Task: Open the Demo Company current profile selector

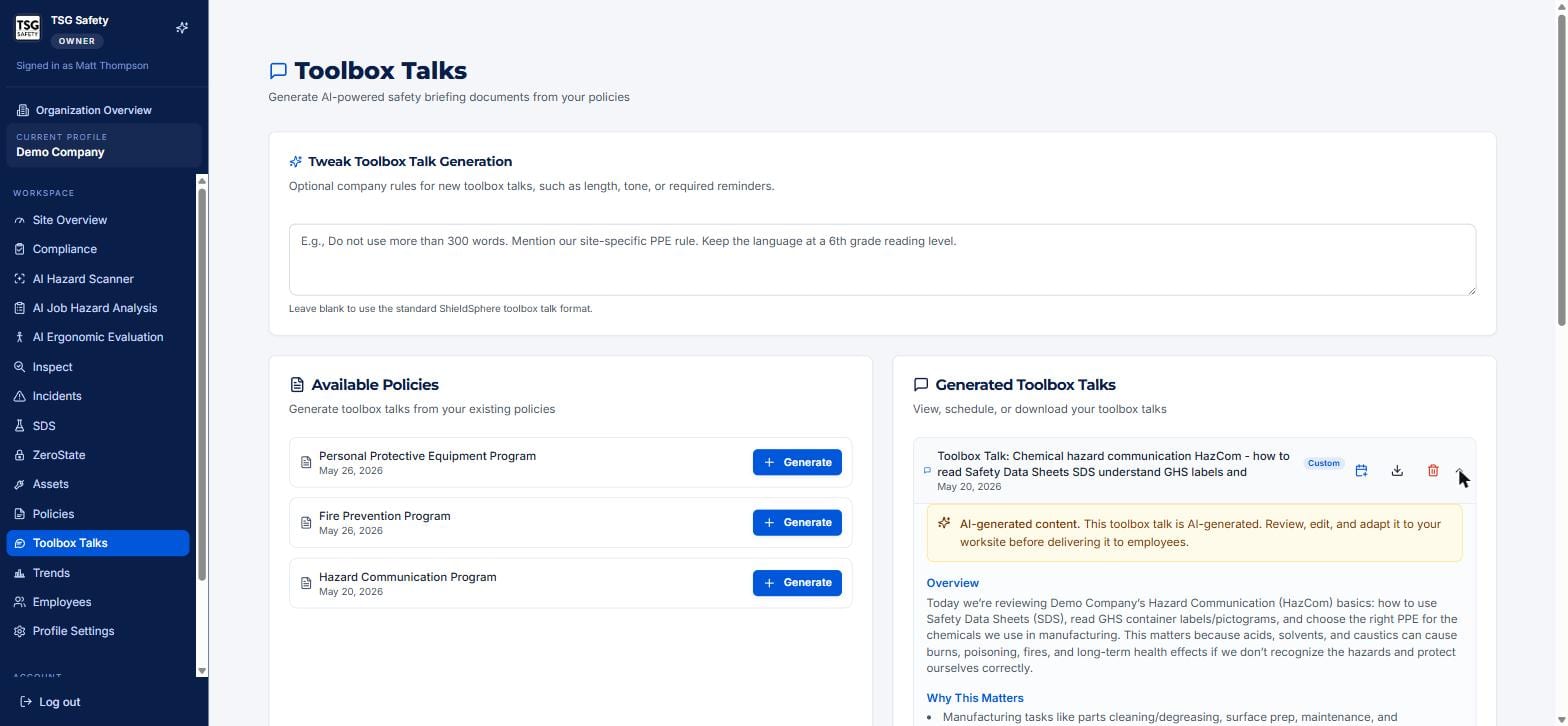Action: (x=104, y=145)
